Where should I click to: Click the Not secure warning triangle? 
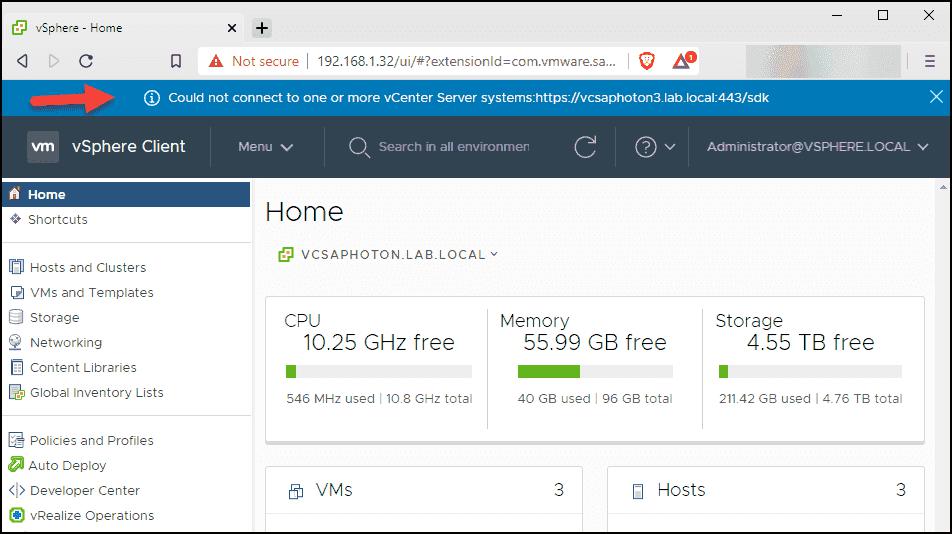216,61
